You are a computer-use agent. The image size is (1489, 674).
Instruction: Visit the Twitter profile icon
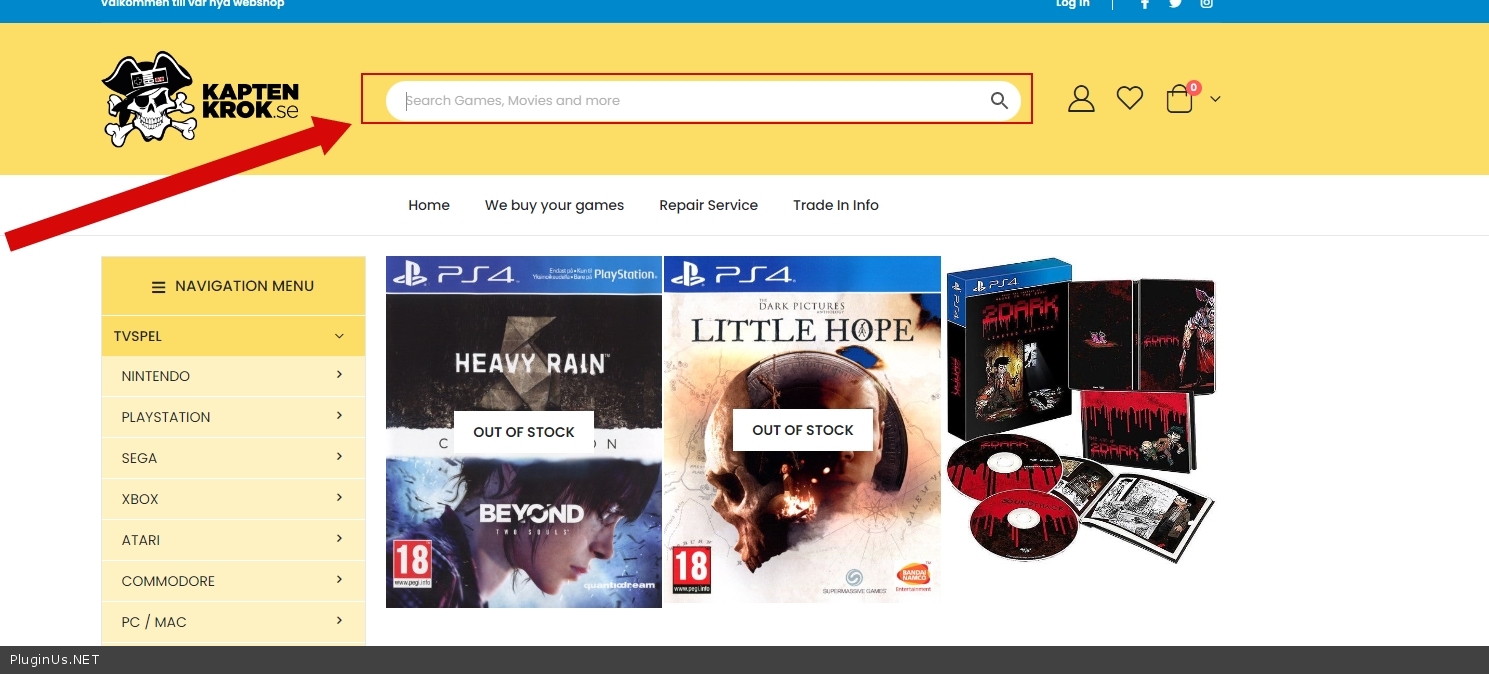[x=1175, y=4]
